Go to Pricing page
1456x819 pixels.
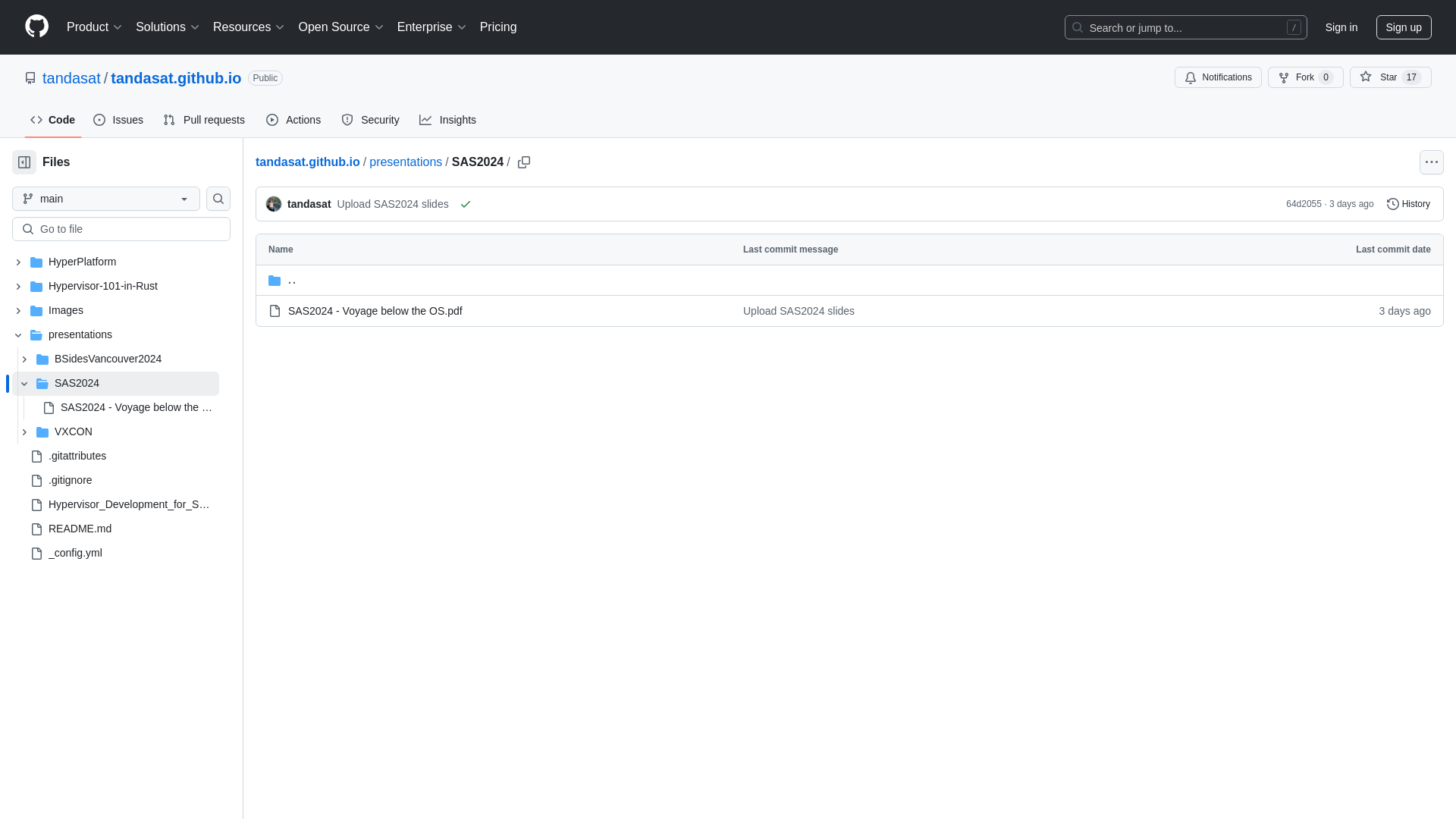[498, 27]
